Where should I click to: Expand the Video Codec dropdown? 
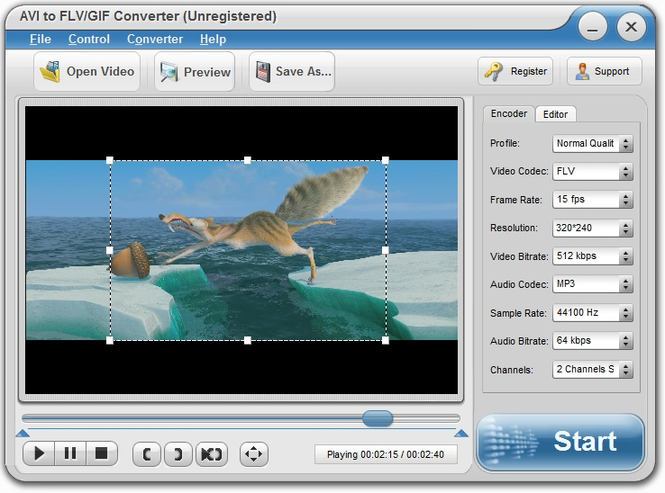[626, 171]
